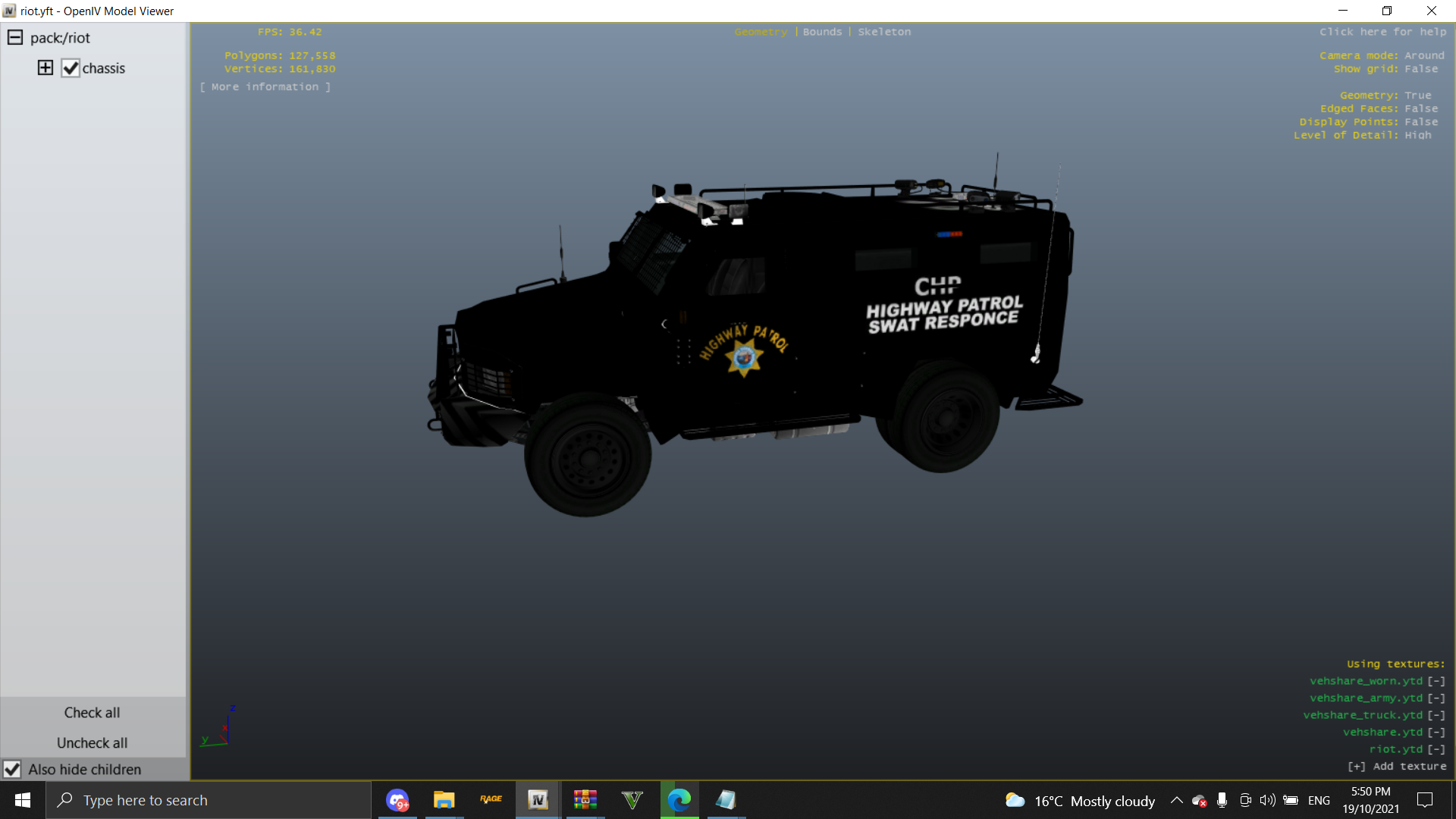Switch to the Bounds view tab

pyautogui.click(x=822, y=32)
